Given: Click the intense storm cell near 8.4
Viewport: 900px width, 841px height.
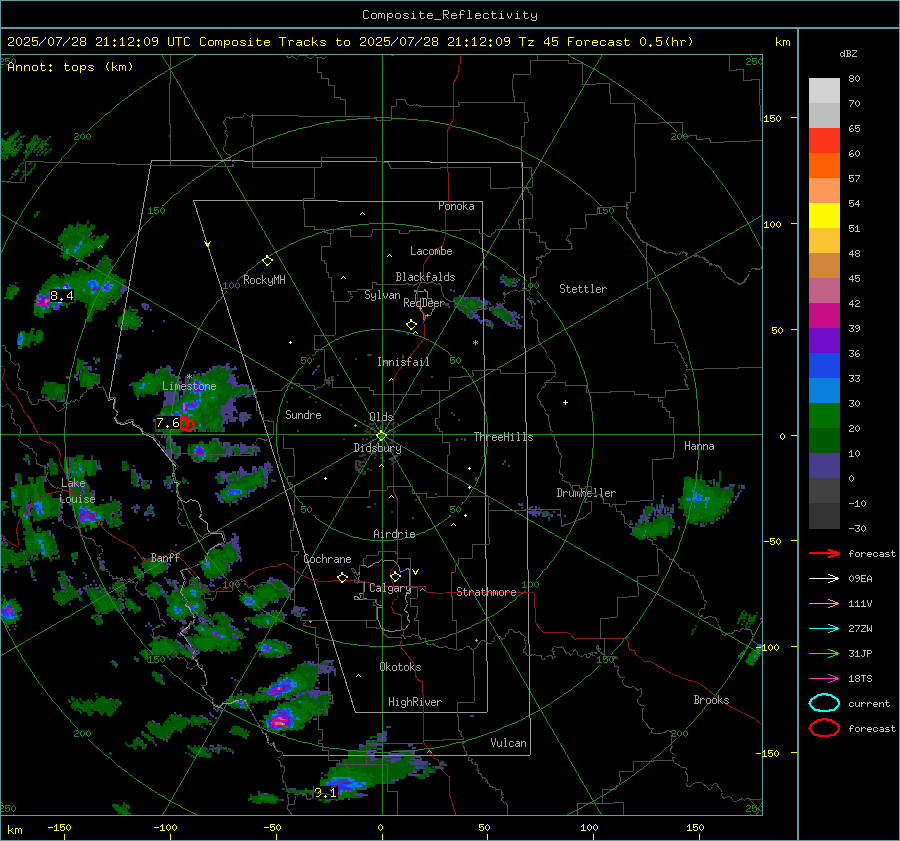Looking at the screenshot, I should coord(45,300).
